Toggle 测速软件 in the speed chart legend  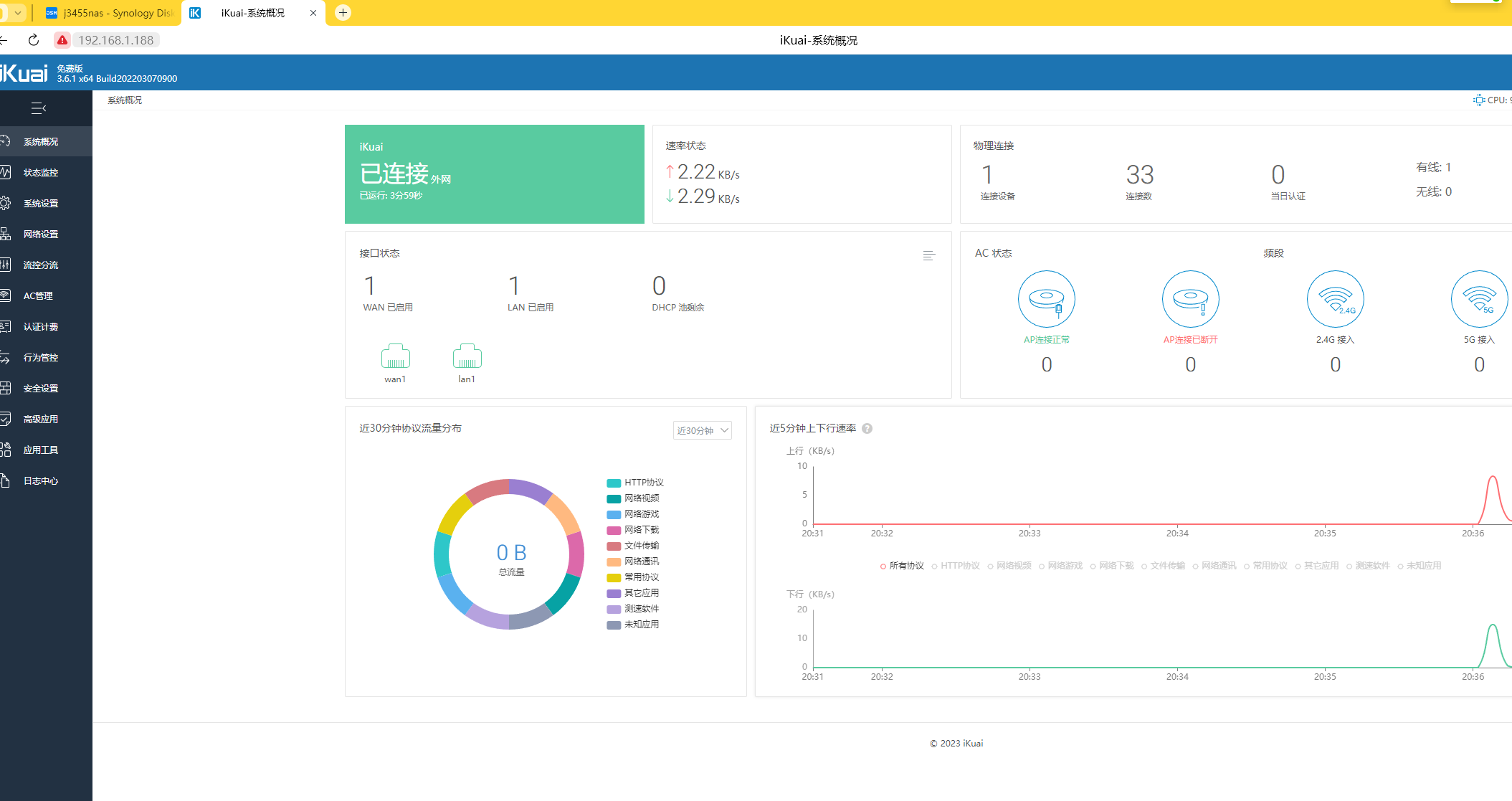(1368, 566)
